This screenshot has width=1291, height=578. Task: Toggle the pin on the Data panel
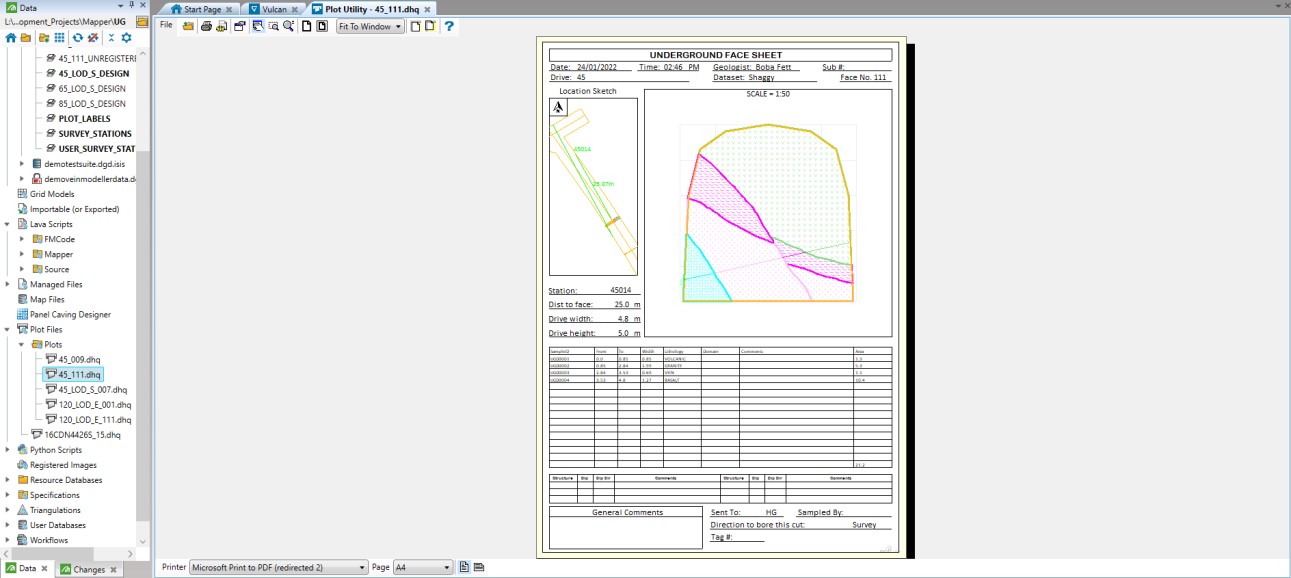click(x=131, y=6)
